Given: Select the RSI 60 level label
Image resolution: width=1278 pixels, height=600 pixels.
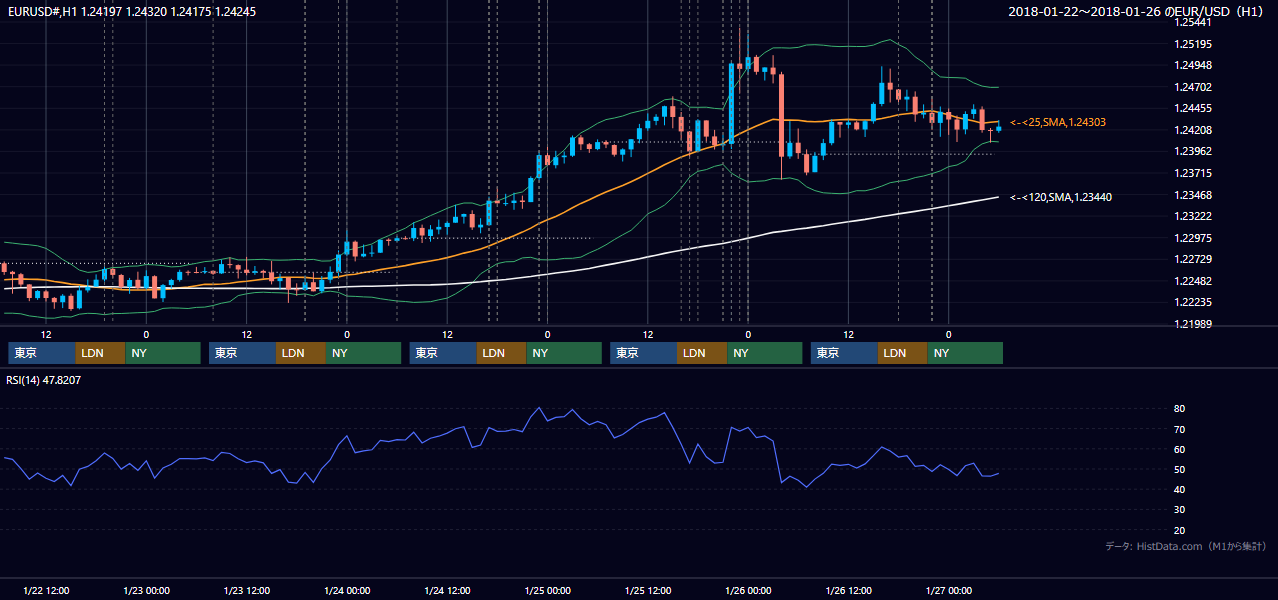Looking at the screenshot, I should [1180, 449].
